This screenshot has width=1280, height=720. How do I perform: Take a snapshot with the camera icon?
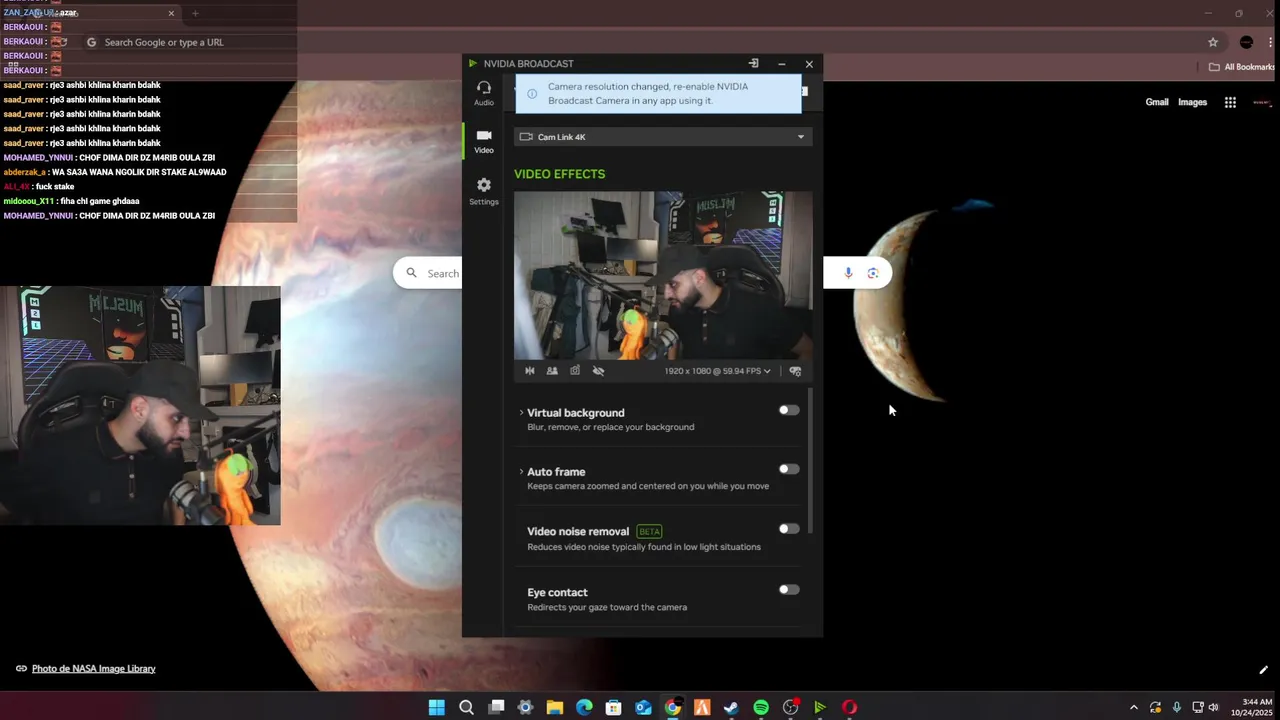[575, 371]
